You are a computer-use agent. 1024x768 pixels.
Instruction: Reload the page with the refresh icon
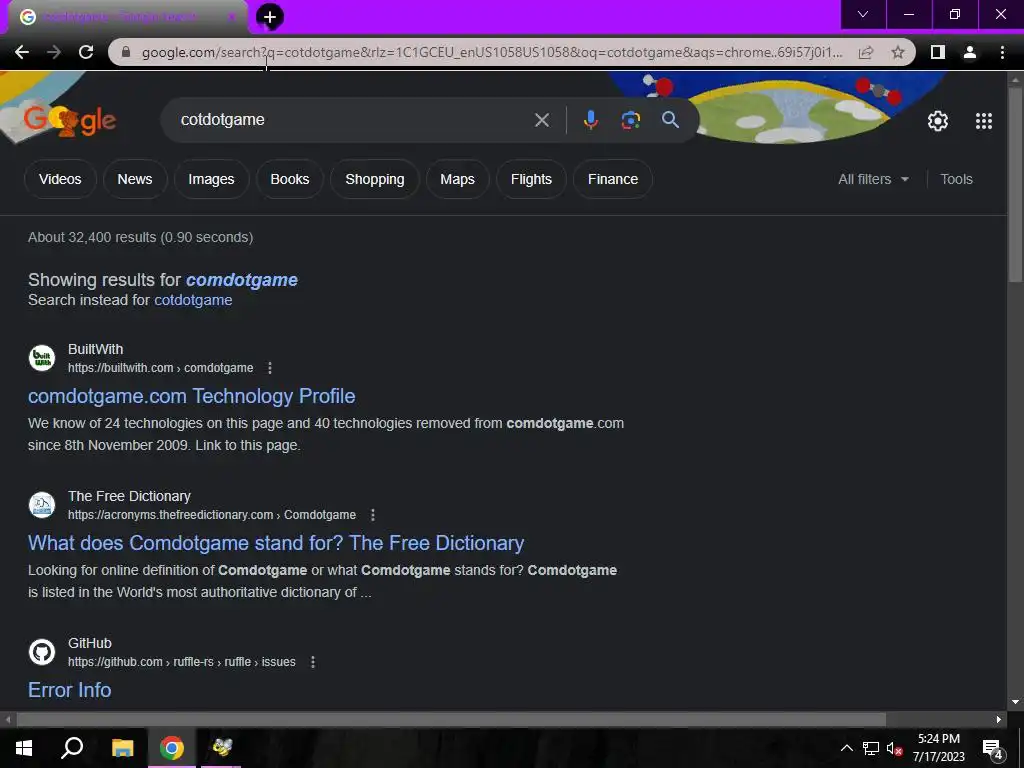86,52
